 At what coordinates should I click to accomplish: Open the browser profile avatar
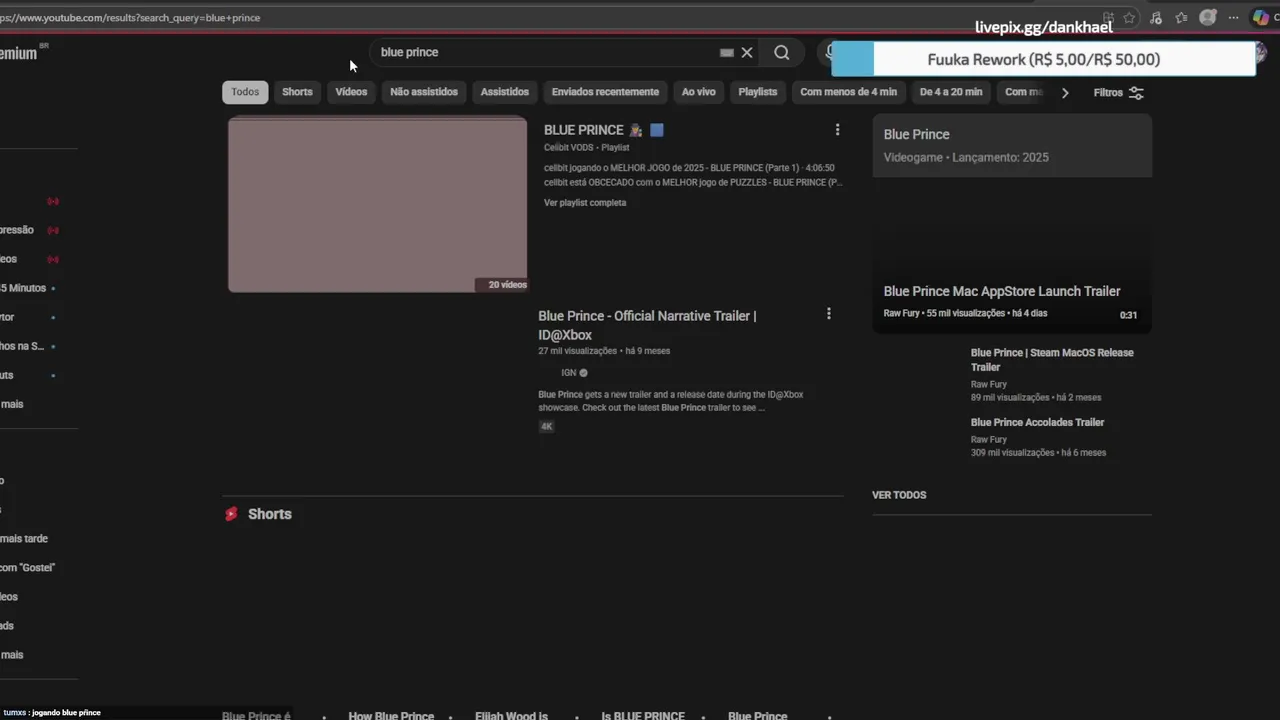[x=1208, y=18]
